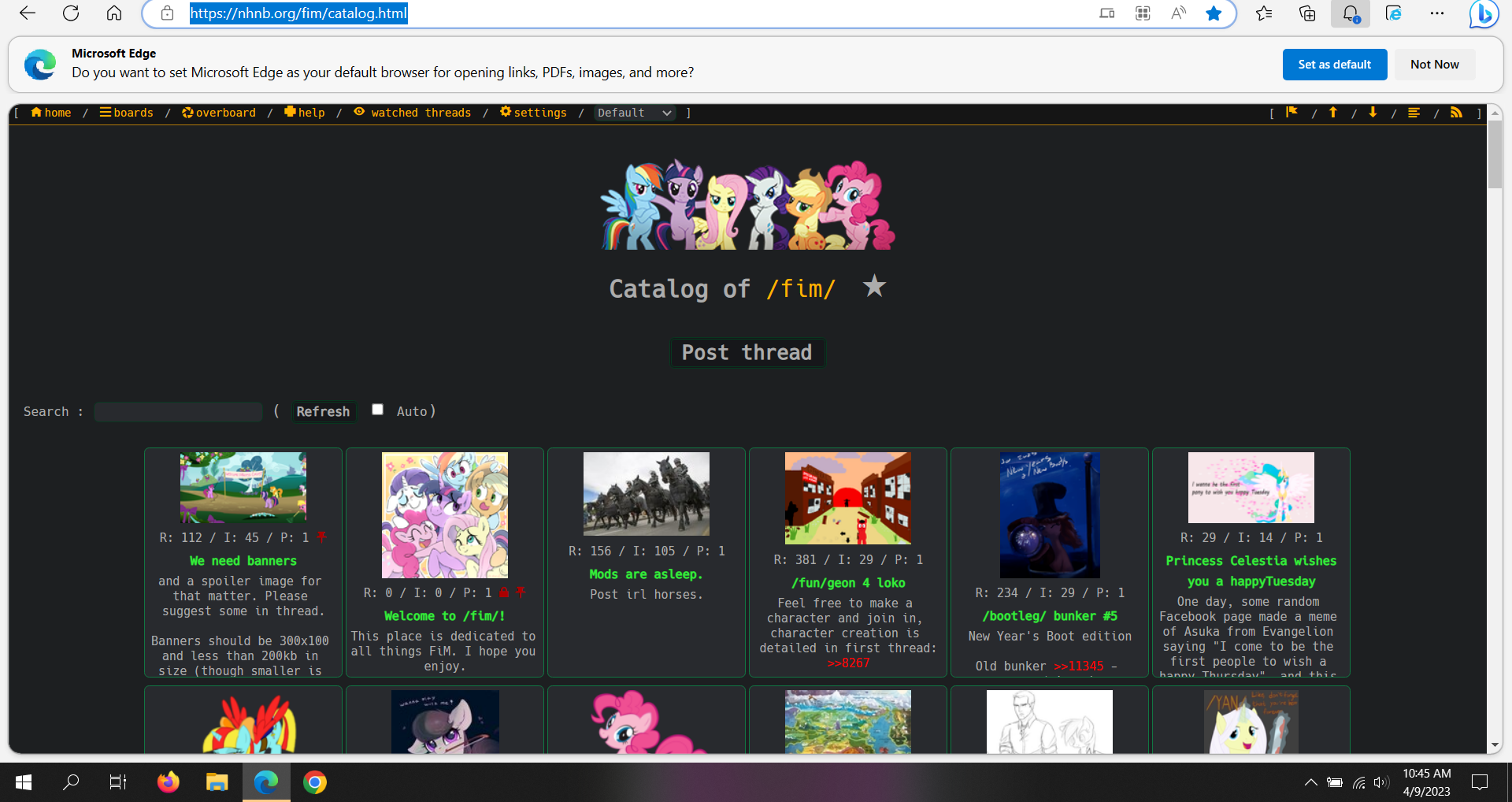Click the catalog Search input field
The height and width of the screenshot is (802, 1512).
coord(179,411)
